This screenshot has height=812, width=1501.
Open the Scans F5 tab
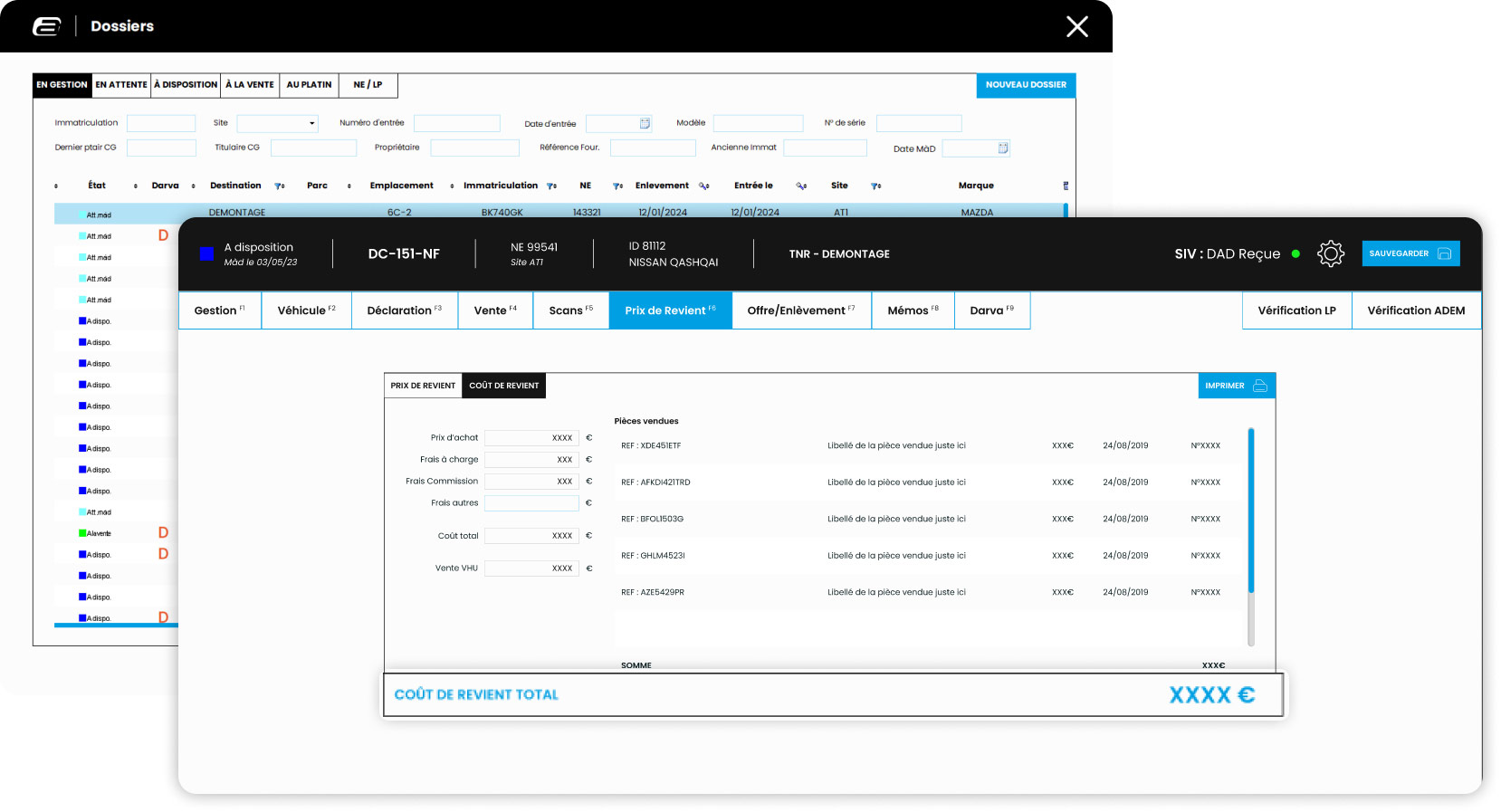[x=571, y=310]
